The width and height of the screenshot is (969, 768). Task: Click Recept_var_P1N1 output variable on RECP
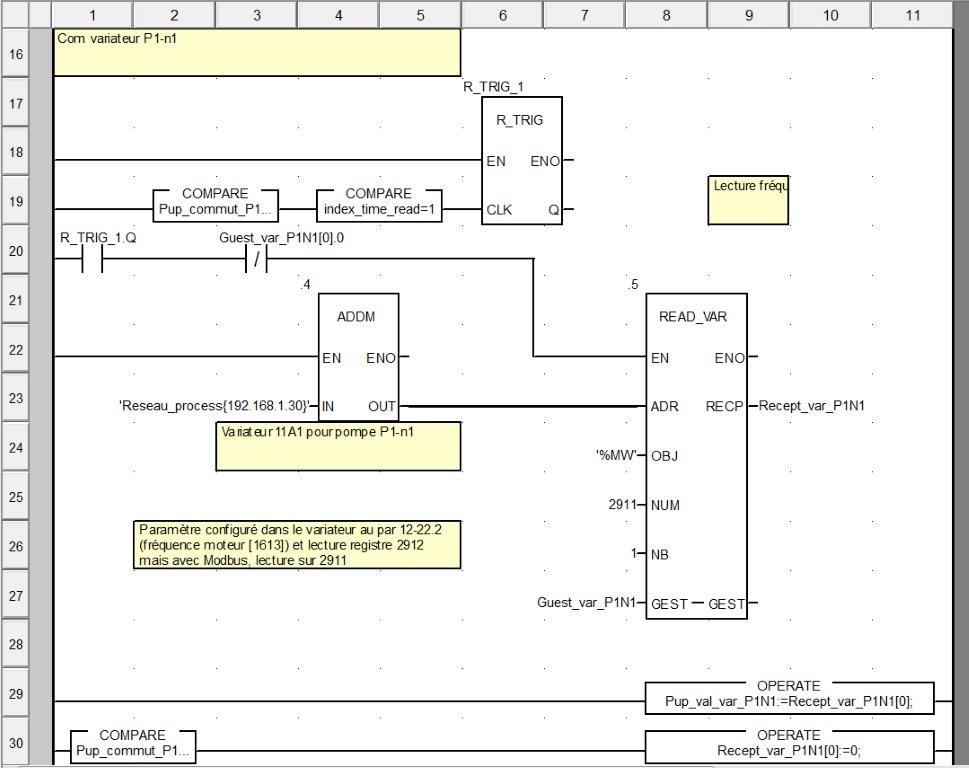811,406
